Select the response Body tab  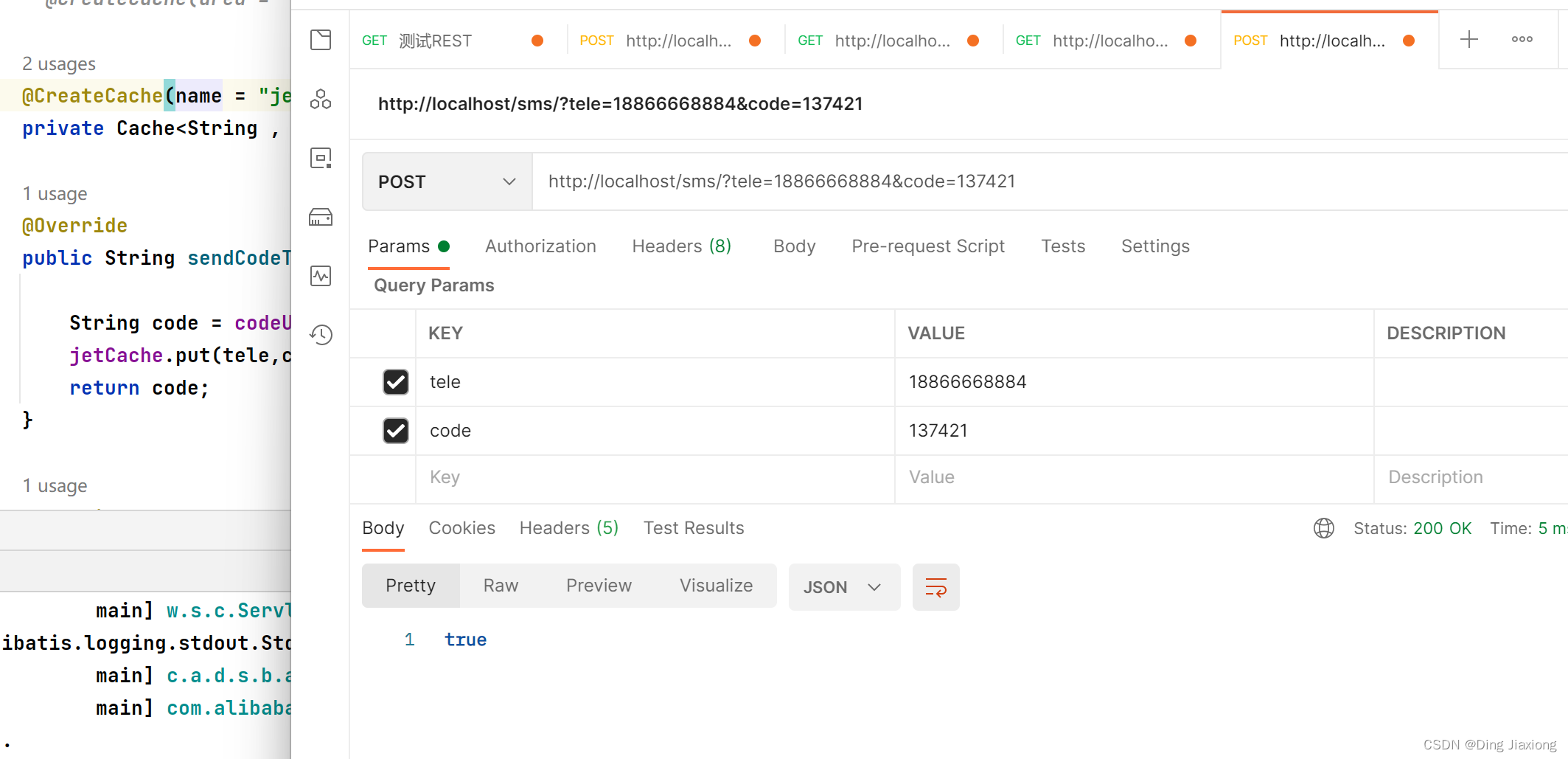click(383, 528)
